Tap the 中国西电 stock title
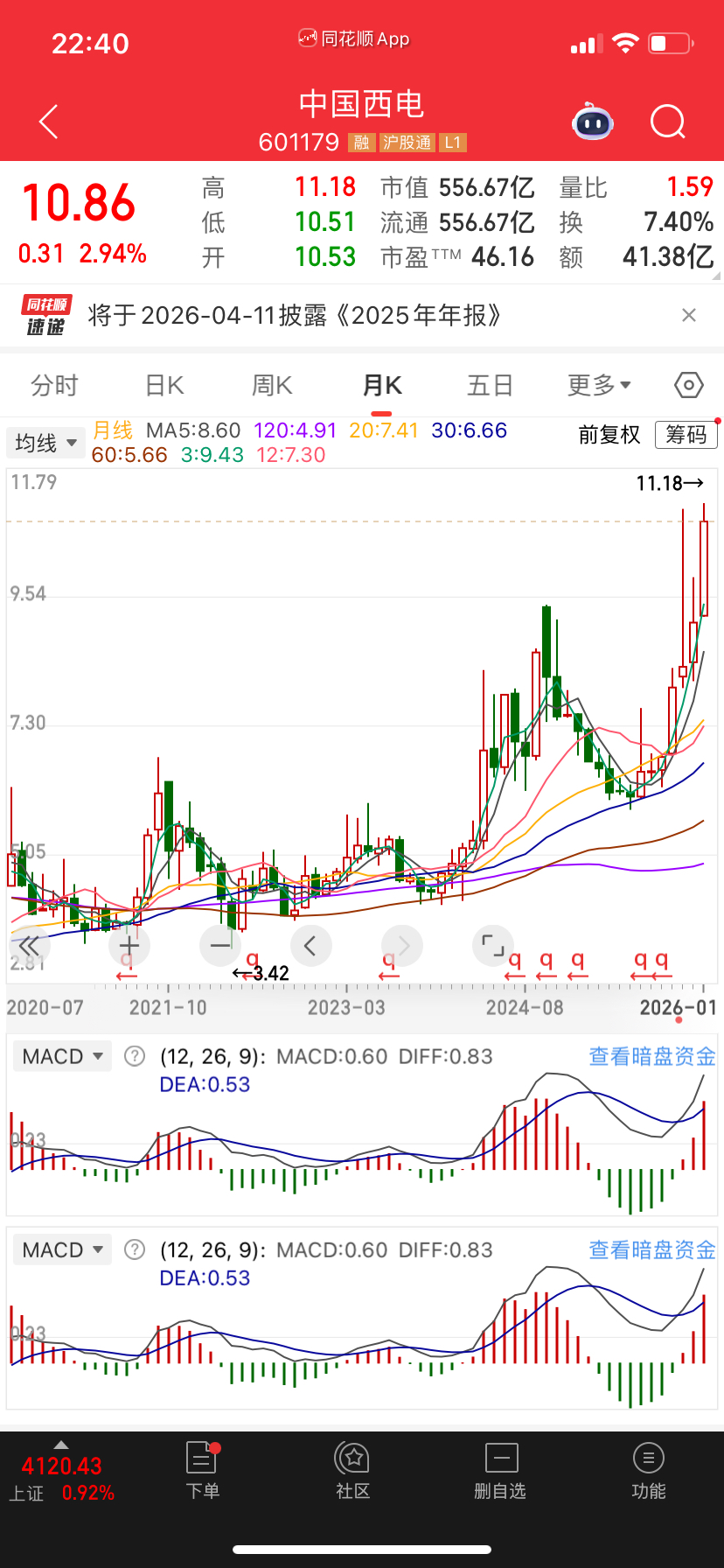This screenshot has width=724, height=1568. 362,104
